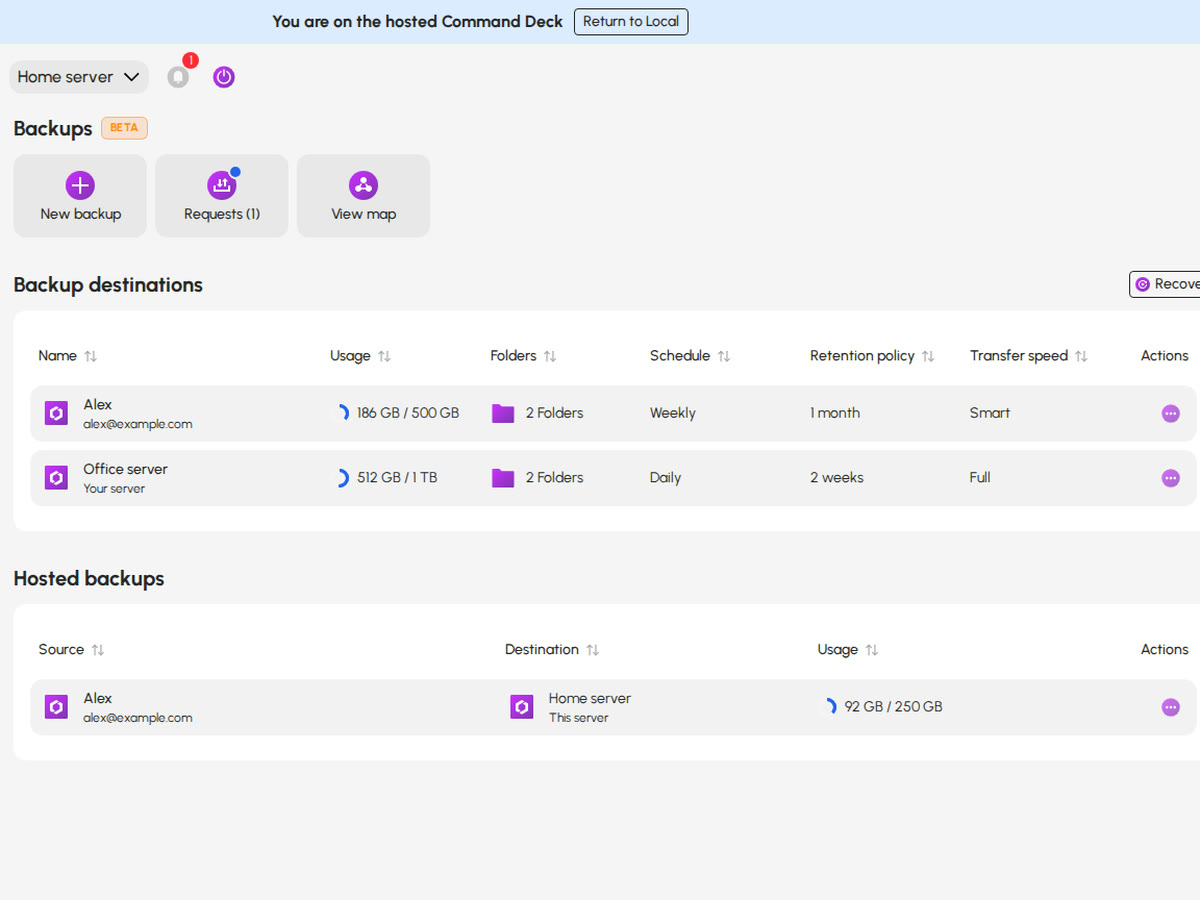The image size is (1200, 900).
Task: Sort by Folders column
Action: (x=550, y=356)
